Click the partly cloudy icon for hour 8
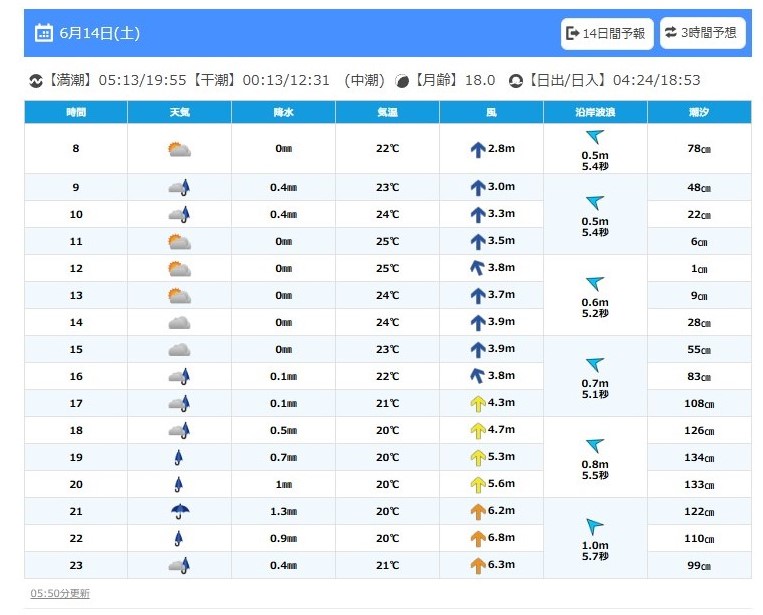The height and width of the screenshot is (615, 763). click(x=179, y=149)
